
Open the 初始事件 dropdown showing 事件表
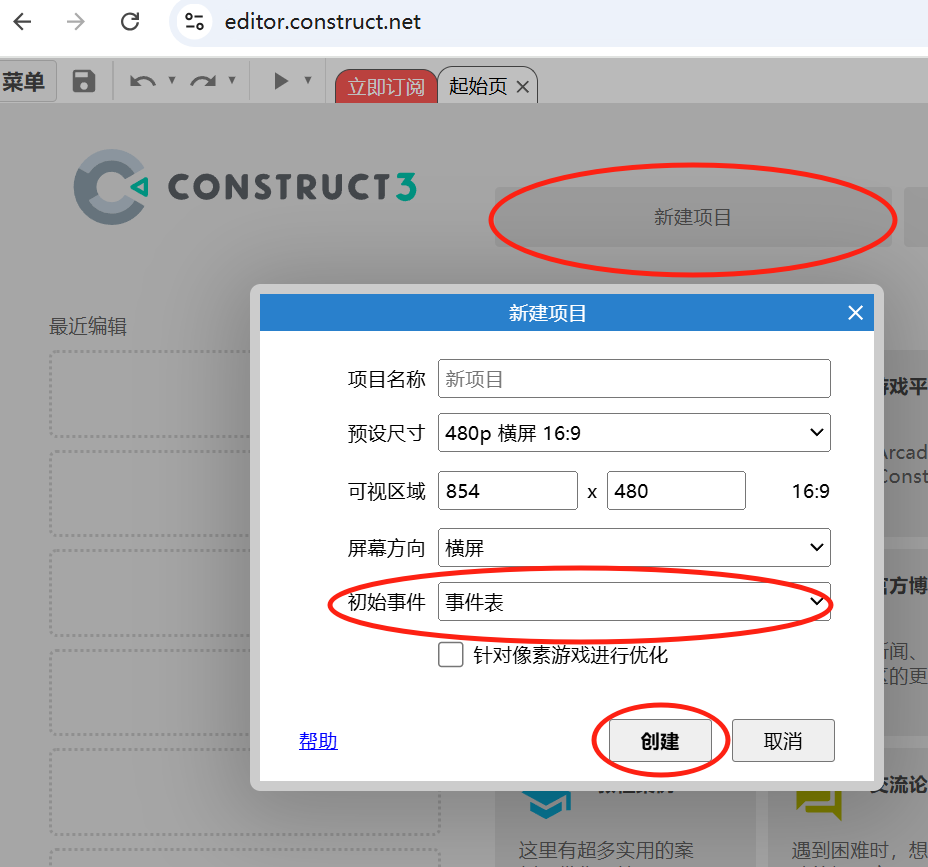634,604
